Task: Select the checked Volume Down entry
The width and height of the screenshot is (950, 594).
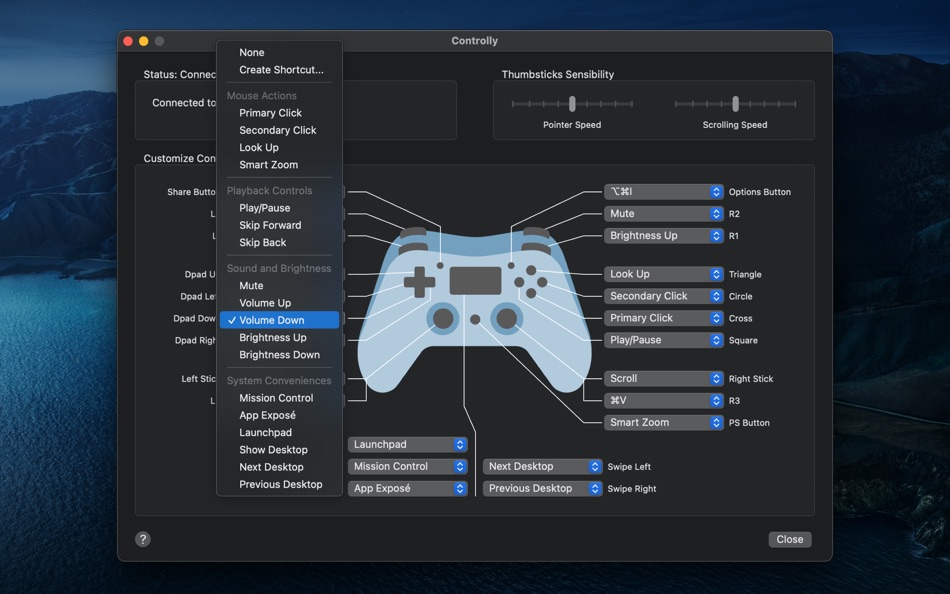Action: (x=279, y=320)
